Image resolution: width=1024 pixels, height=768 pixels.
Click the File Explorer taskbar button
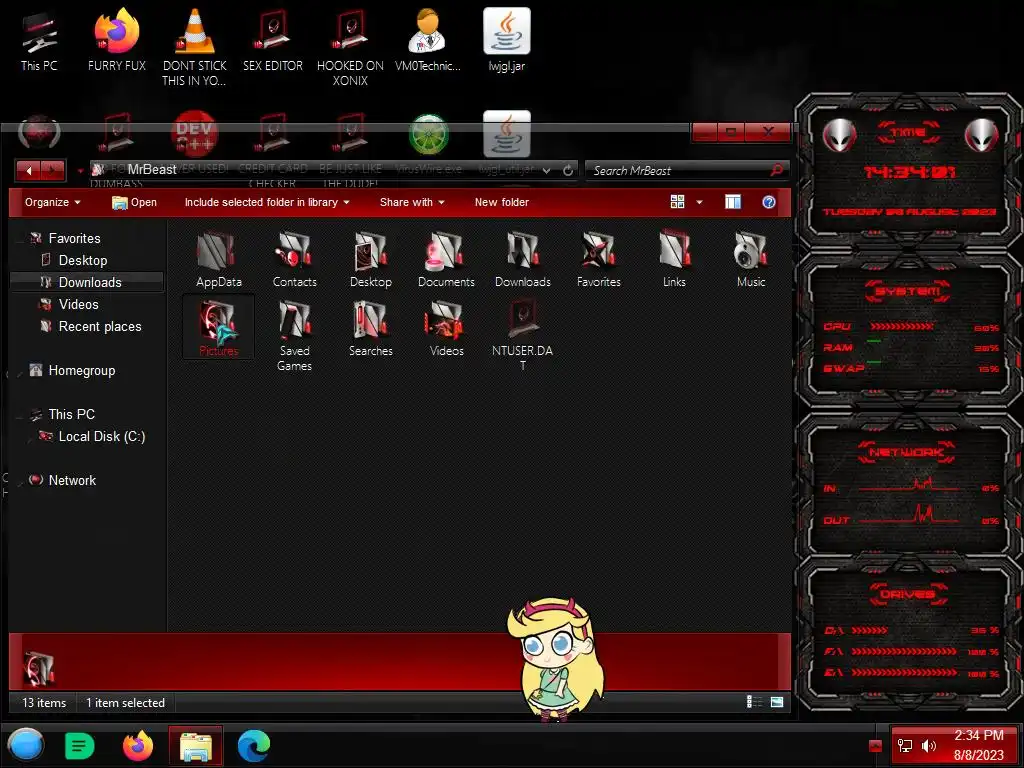(x=196, y=745)
